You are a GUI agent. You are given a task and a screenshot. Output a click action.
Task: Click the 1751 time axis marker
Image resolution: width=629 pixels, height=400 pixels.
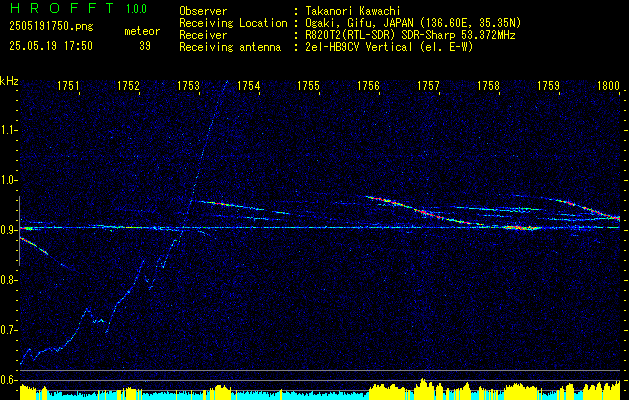point(69,86)
